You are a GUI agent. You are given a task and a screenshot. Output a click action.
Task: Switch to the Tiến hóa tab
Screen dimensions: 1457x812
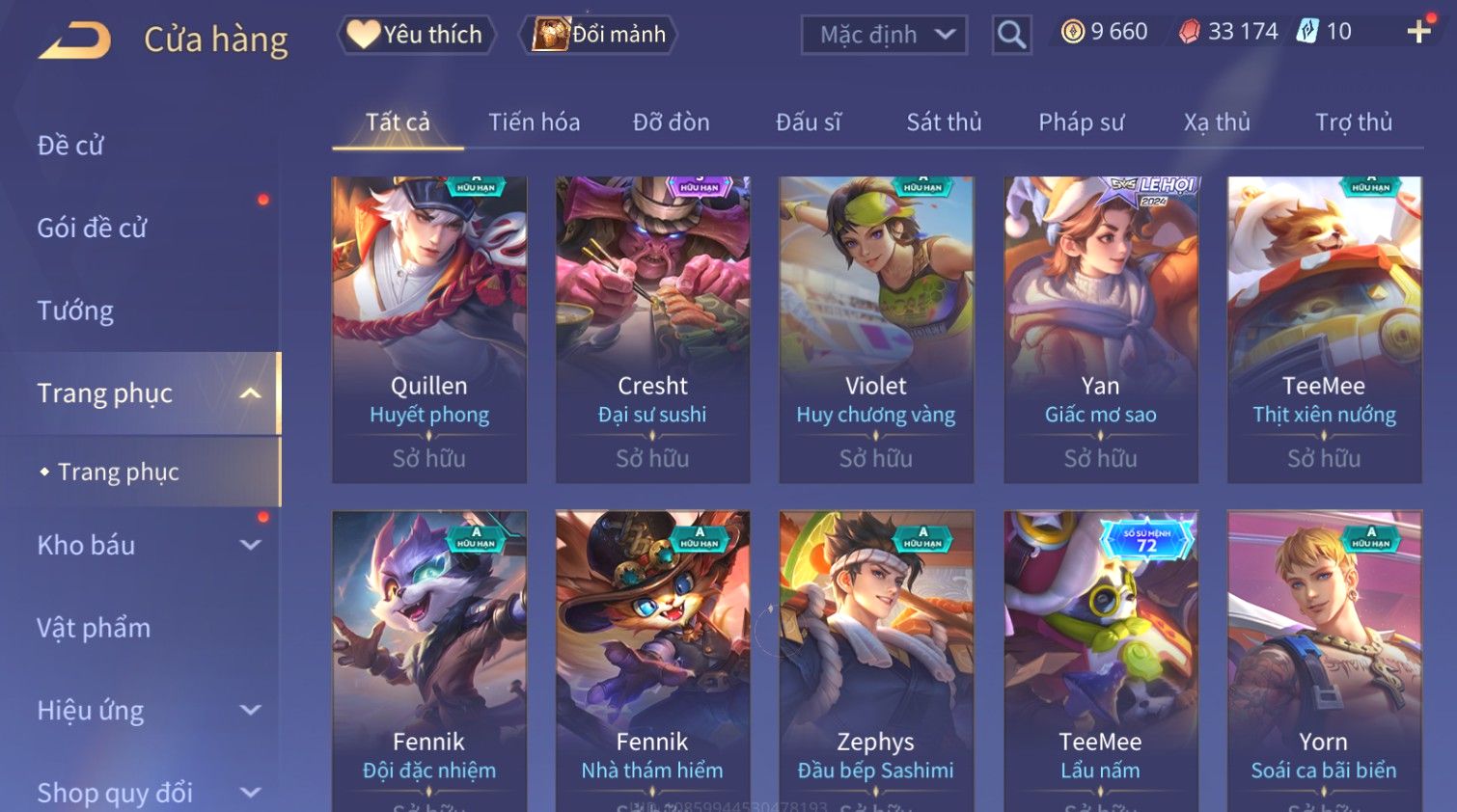point(534,122)
